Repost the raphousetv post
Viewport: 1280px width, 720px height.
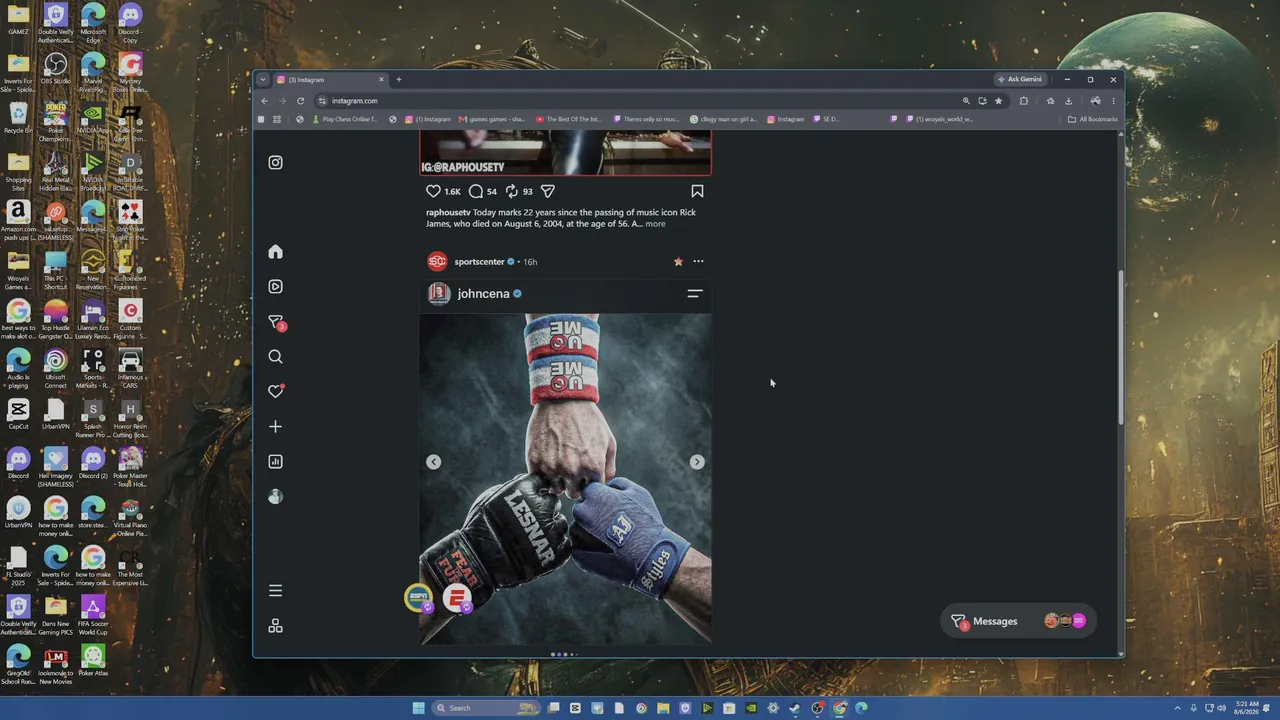[x=511, y=191]
